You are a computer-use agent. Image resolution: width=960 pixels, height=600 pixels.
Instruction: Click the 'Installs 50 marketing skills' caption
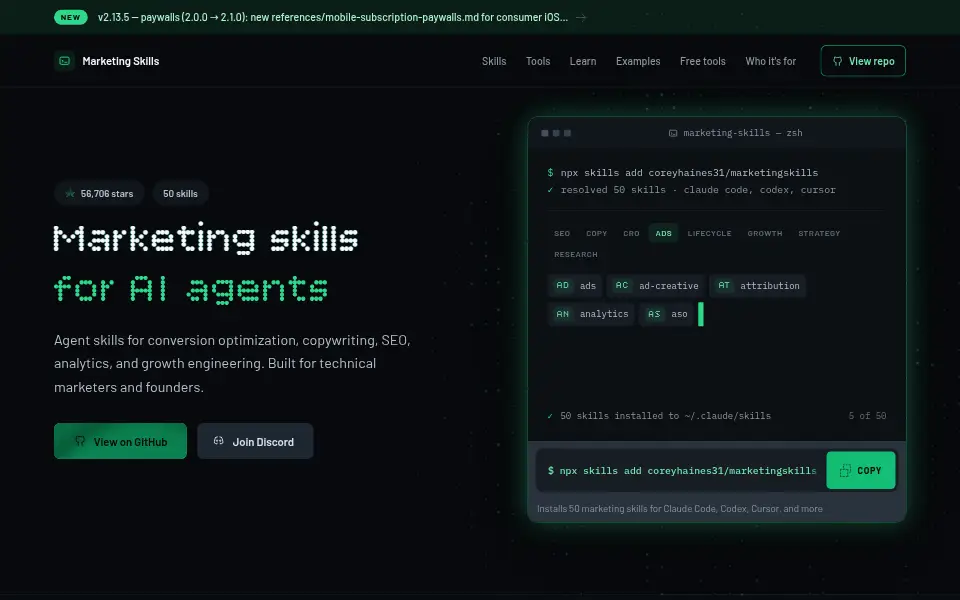(680, 509)
